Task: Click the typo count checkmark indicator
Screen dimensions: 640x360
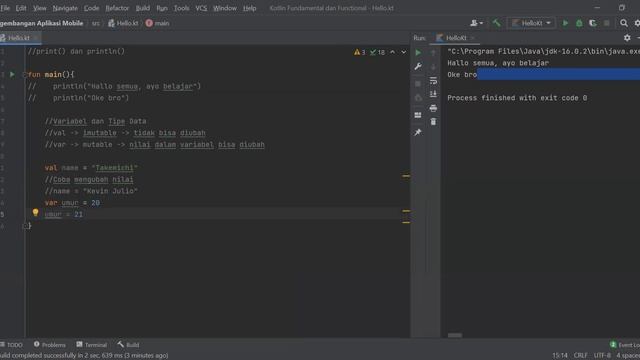Action: click(377, 52)
